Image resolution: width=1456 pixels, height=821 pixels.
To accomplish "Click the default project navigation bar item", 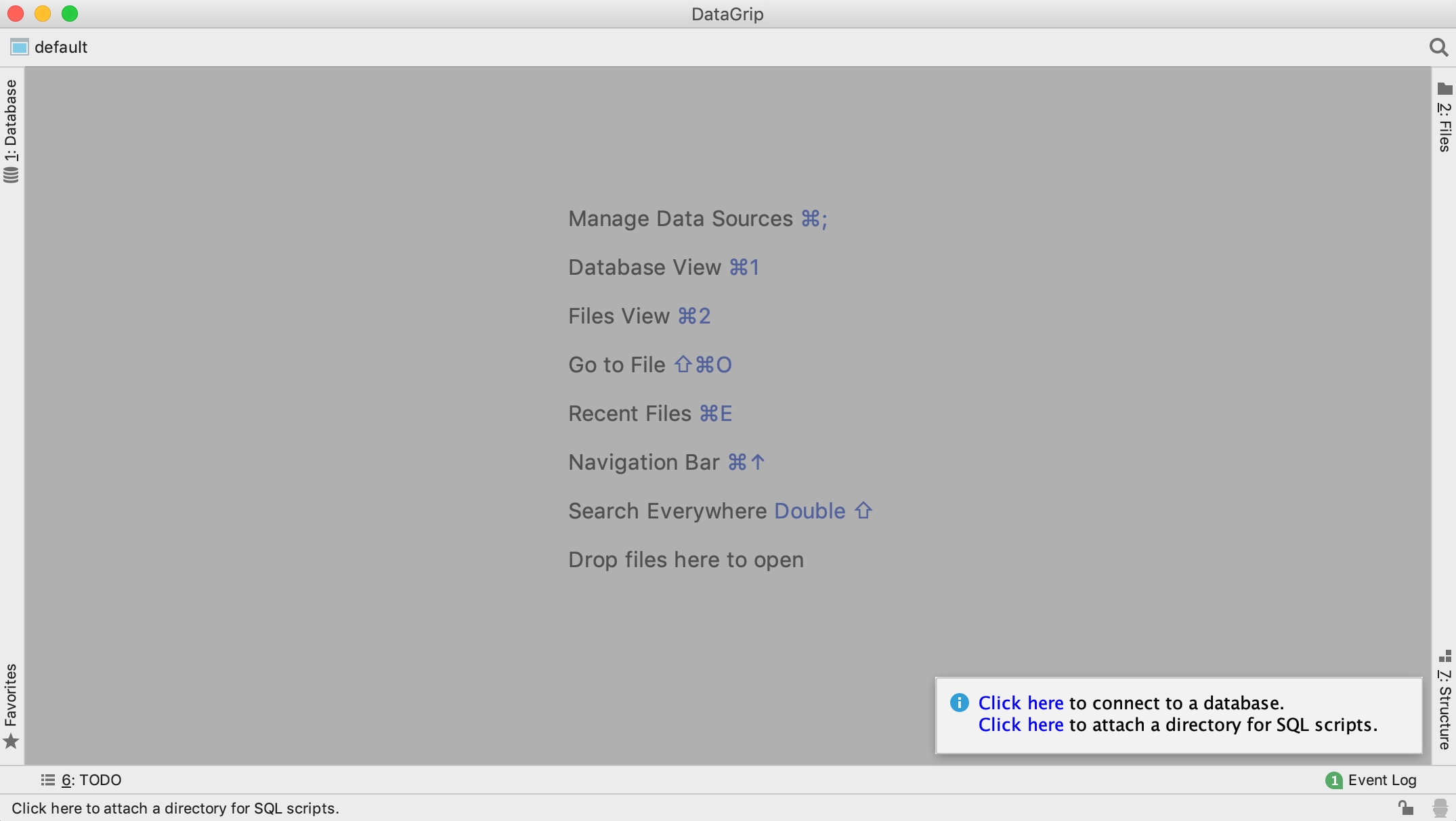I will [x=49, y=47].
